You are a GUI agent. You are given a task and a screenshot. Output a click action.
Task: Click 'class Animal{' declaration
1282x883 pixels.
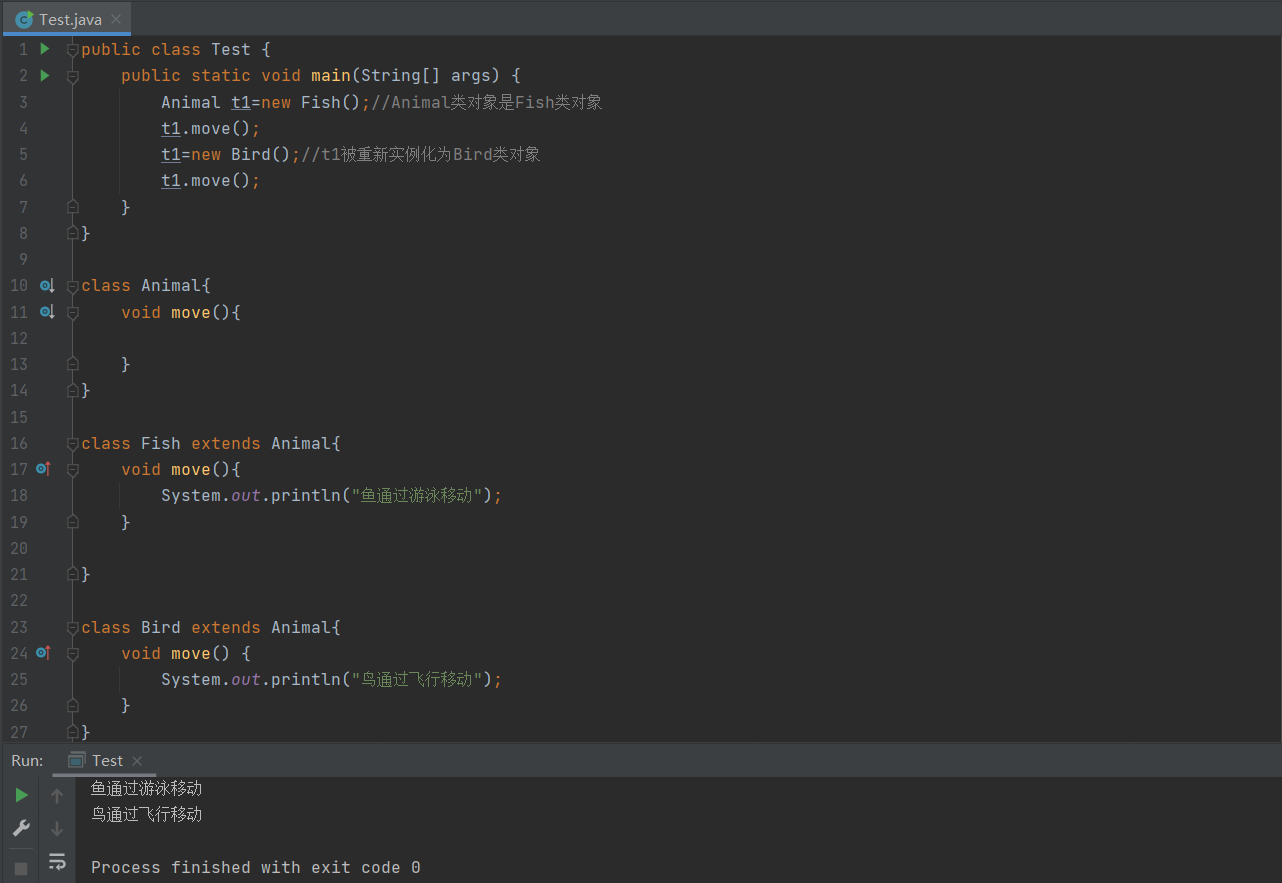tap(146, 286)
